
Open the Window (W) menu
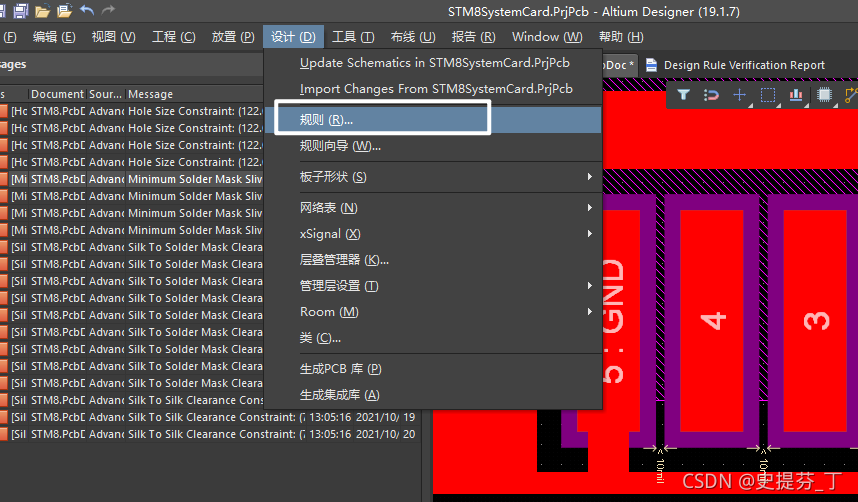pyautogui.click(x=547, y=37)
